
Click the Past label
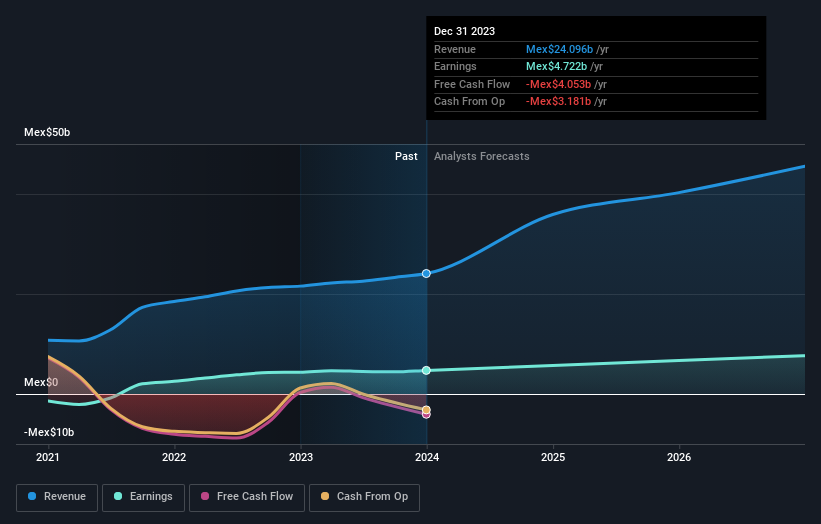[x=406, y=157]
